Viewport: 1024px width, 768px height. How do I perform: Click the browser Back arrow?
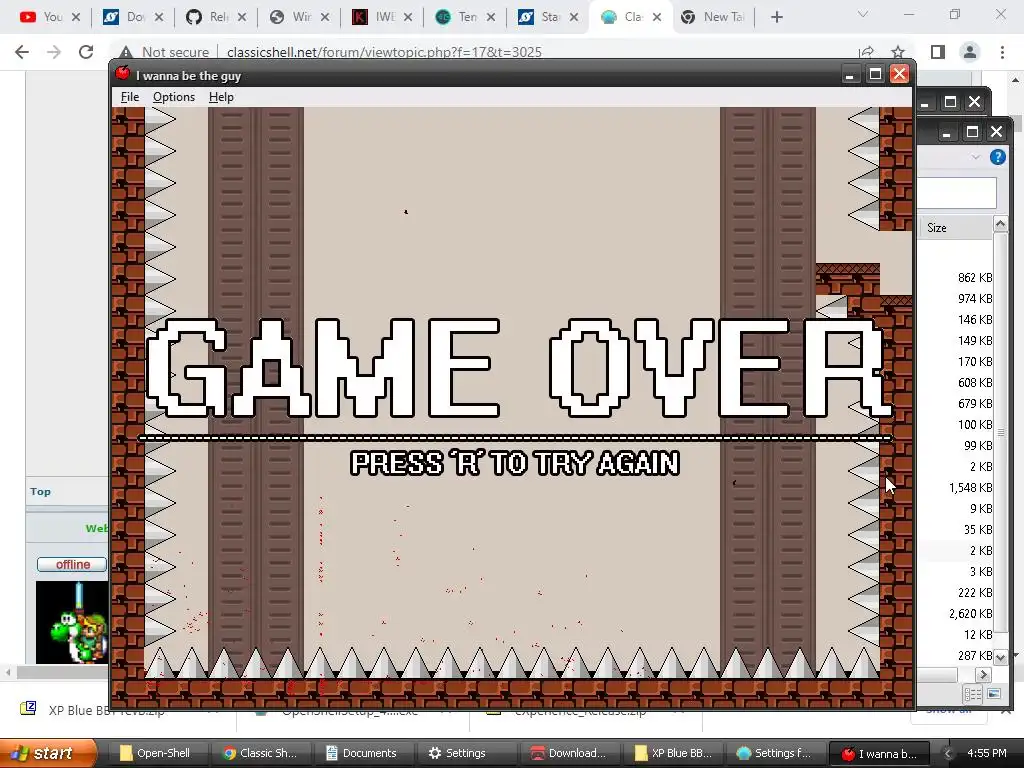pyautogui.click(x=22, y=52)
